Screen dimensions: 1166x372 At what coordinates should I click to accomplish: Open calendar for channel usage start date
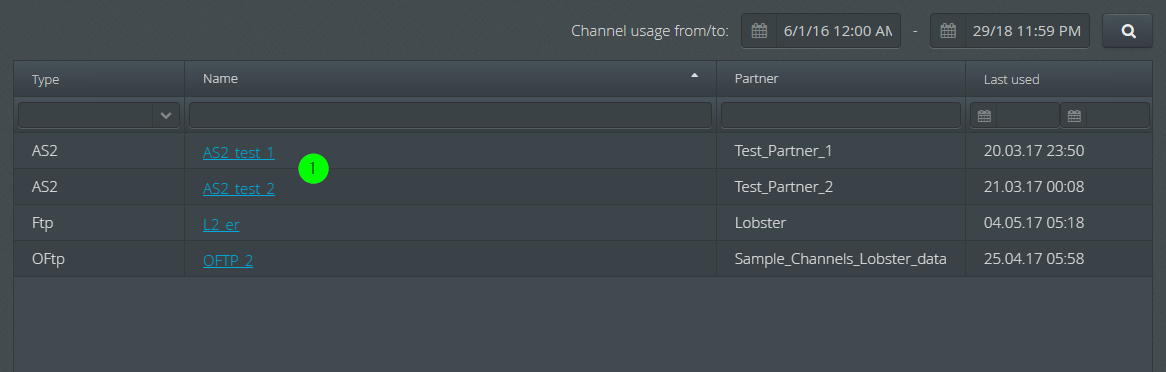(x=758, y=31)
